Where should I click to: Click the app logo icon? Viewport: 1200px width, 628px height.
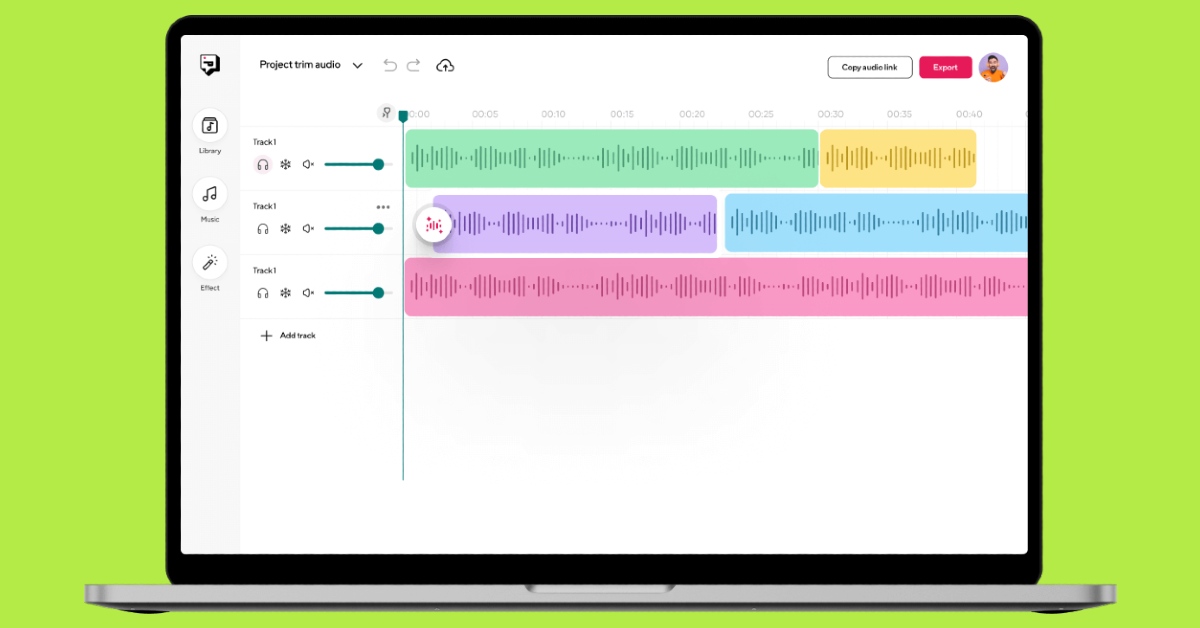point(209,65)
